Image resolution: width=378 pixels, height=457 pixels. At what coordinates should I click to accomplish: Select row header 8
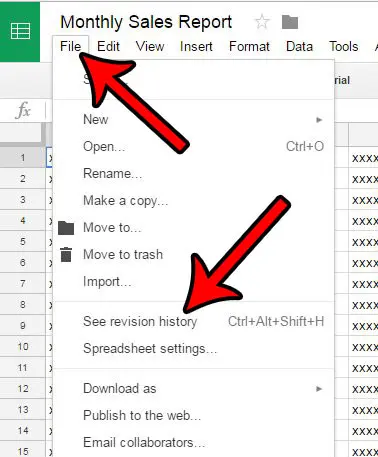(x=23, y=304)
